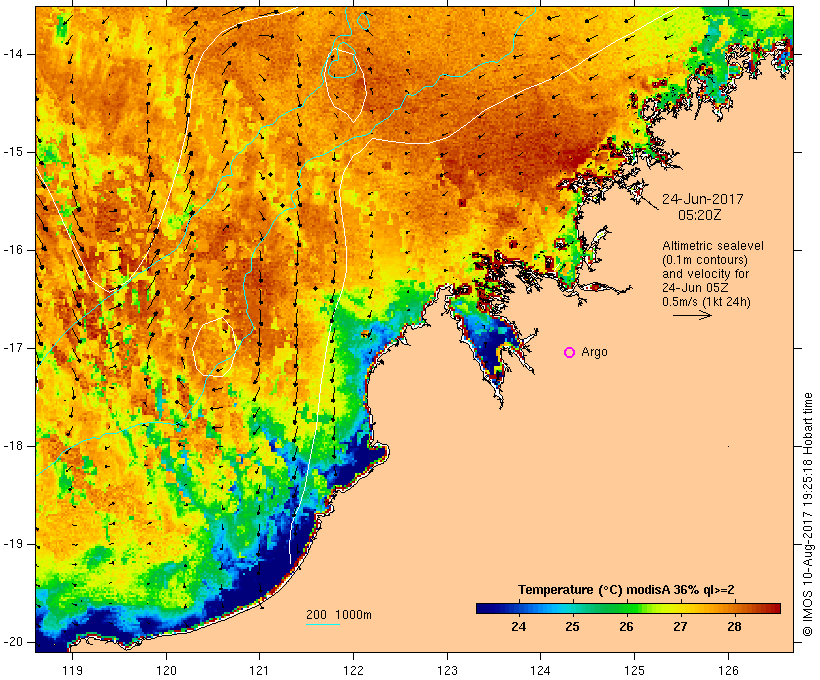The image size is (820, 680).
Task: Click longitude label '123'
Action: click(447, 671)
